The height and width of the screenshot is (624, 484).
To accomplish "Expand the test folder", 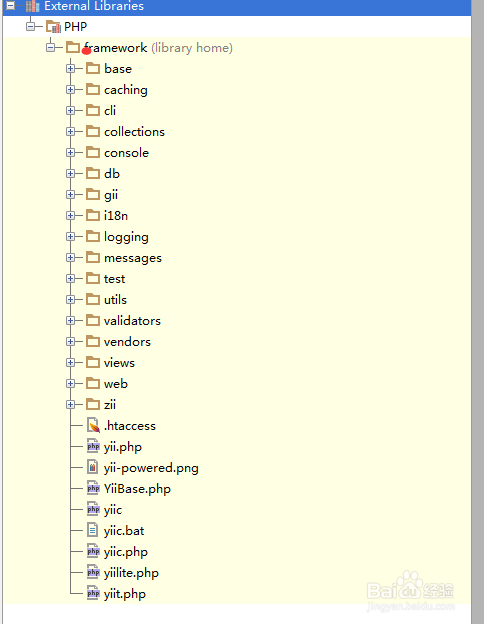I will pyautogui.click(x=70, y=279).
